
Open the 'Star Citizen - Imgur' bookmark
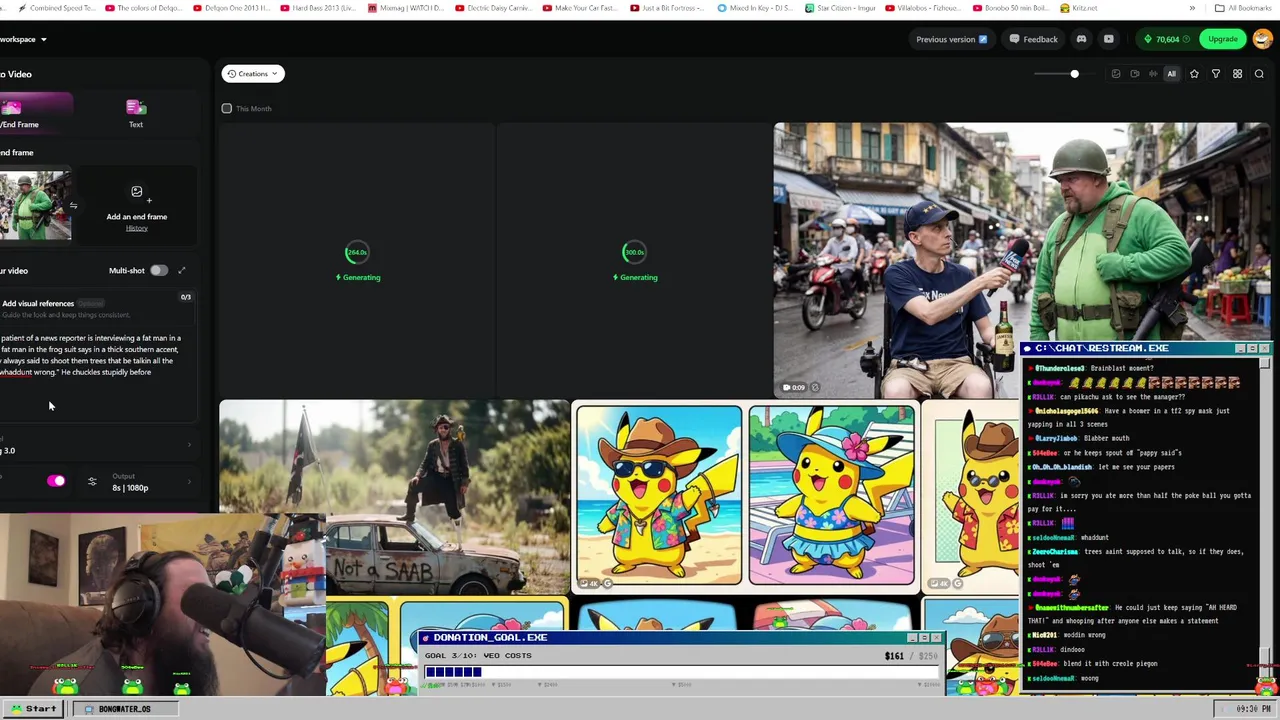click(842, 8)
